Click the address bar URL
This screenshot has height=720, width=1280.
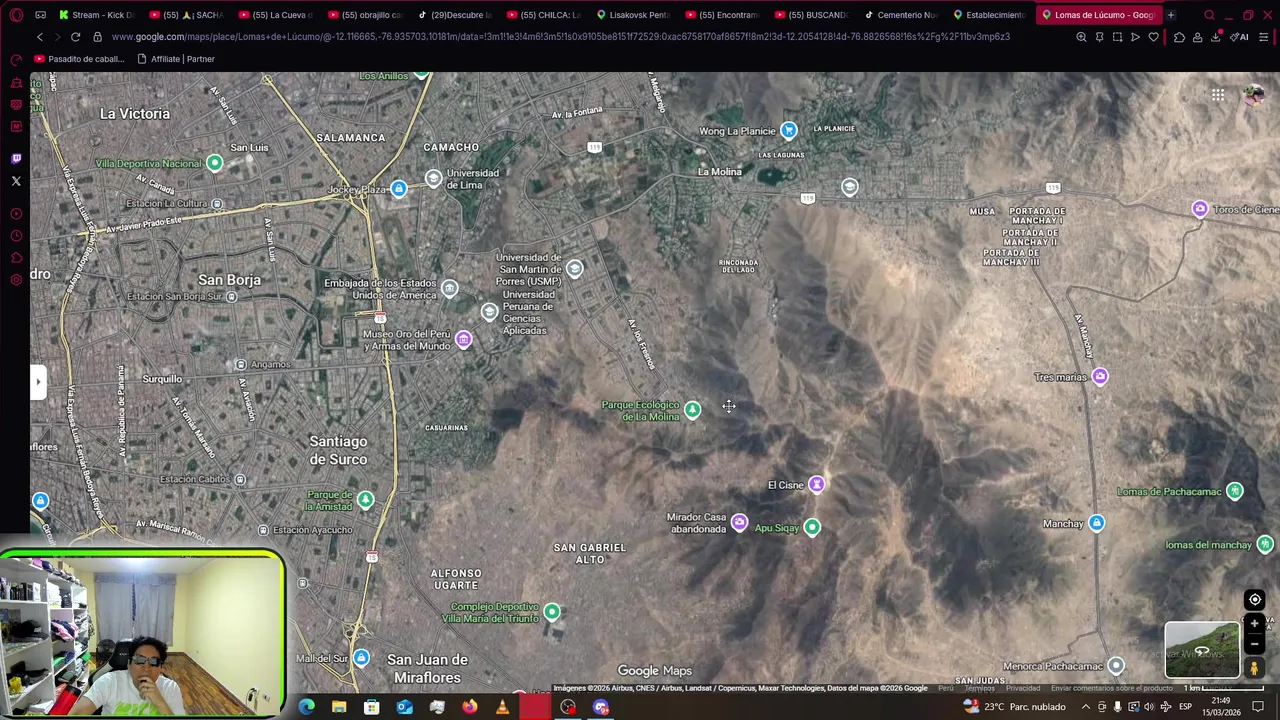point(560,37)
